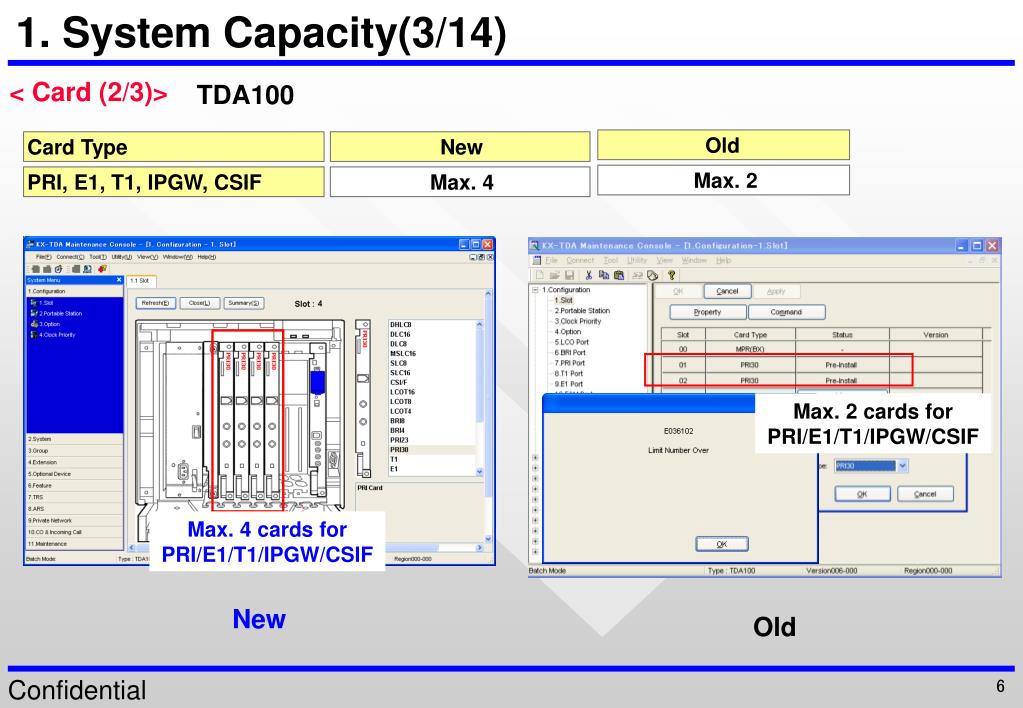Click Help question-mark icon in old console toolbar

[x=671, y=275]
